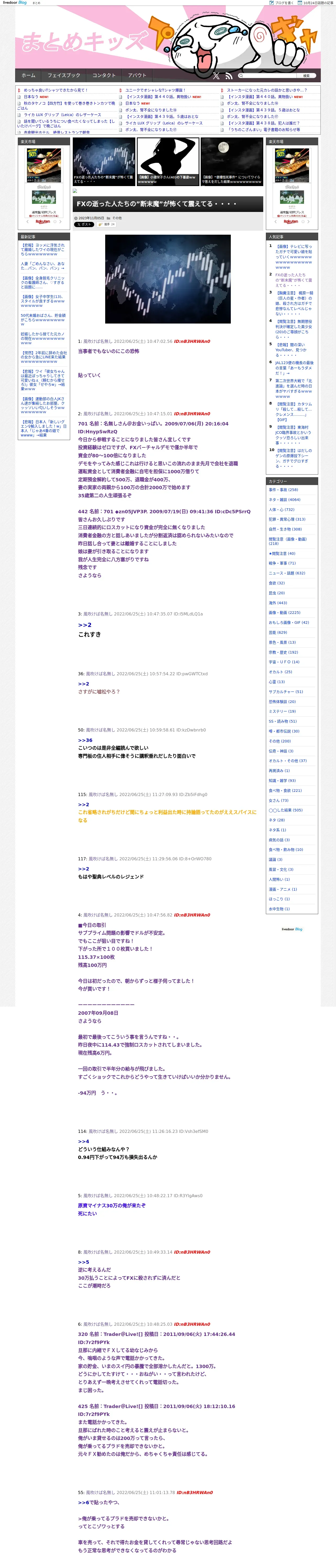Screen dimensions: 336x1568
Task: Click the X ポスト share button
Action: [x=84, y=224]
